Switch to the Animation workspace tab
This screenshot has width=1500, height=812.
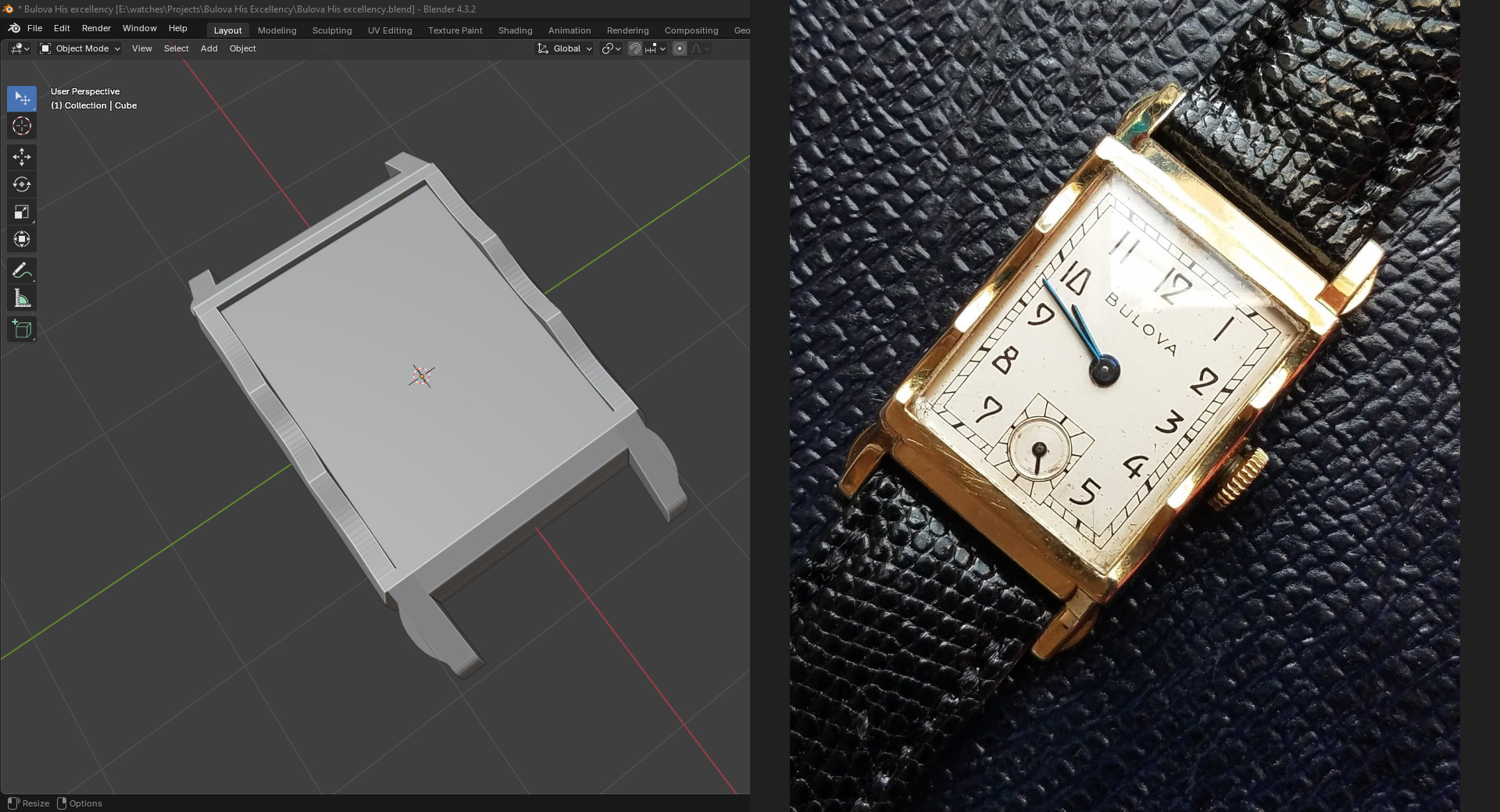pyautogui.click(x=570, y=30)
